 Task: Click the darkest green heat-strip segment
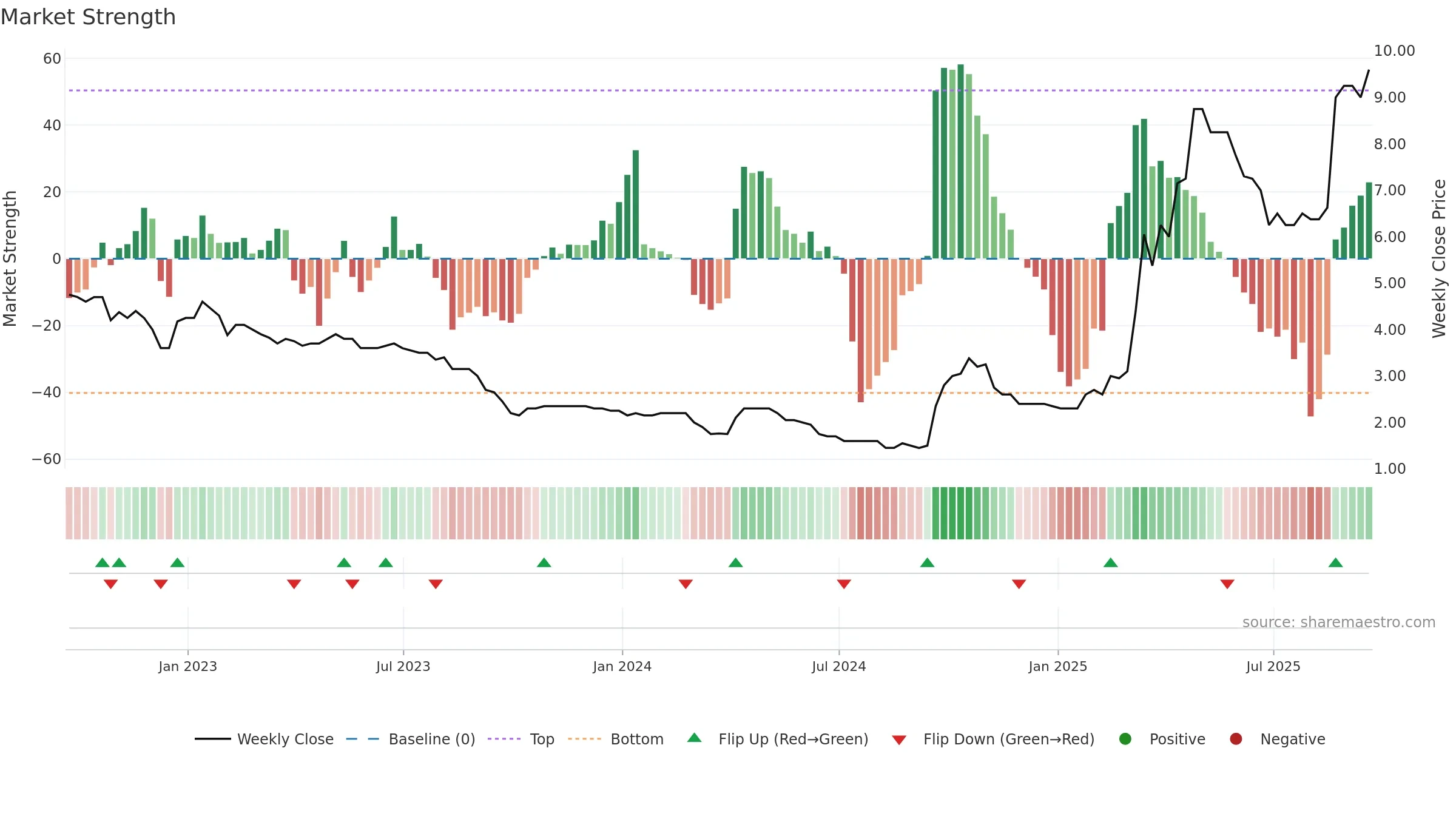960,513
